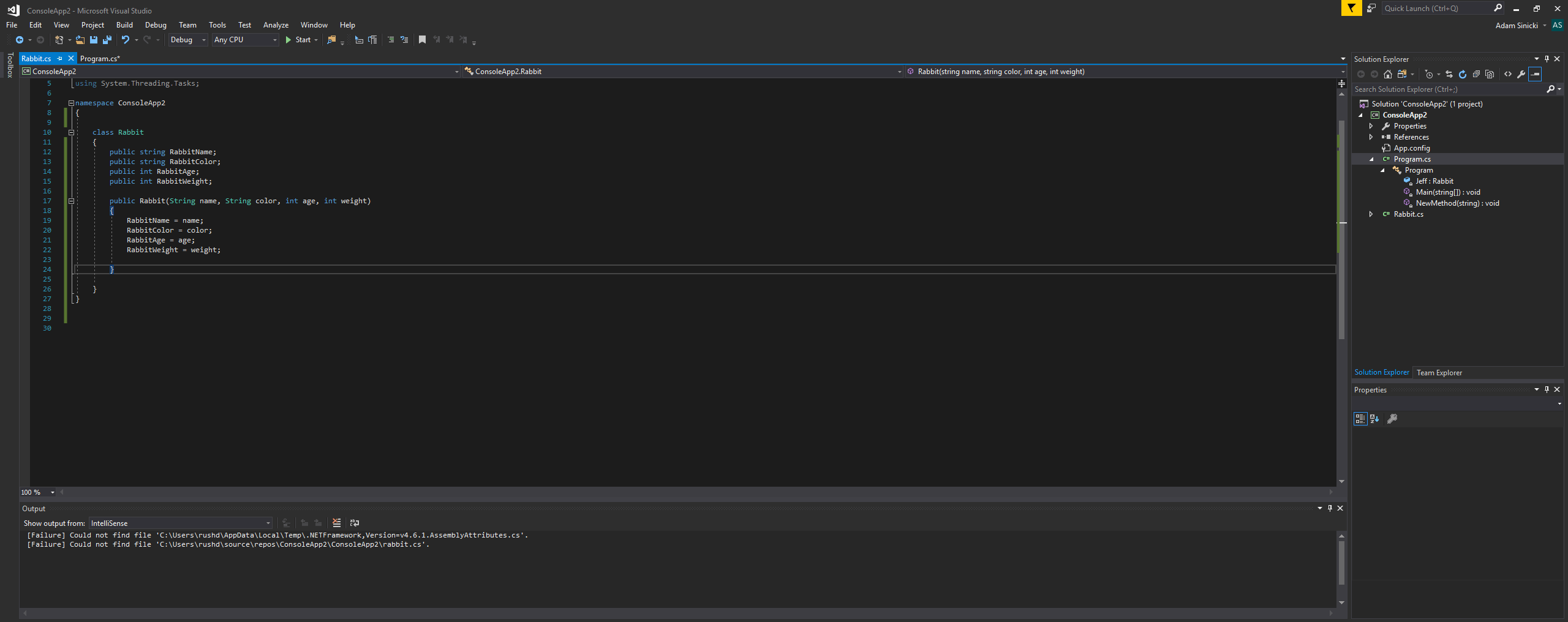This screenshot has height=622, width=1568.
Task: Click the Navigate Backward arrow in the toolbar
Action: coord(20,40)
